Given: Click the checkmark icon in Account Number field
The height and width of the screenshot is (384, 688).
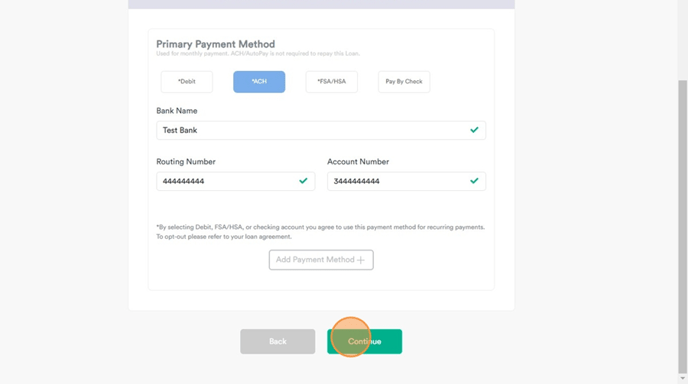Looking at the screenshot, I should (474, 181).
